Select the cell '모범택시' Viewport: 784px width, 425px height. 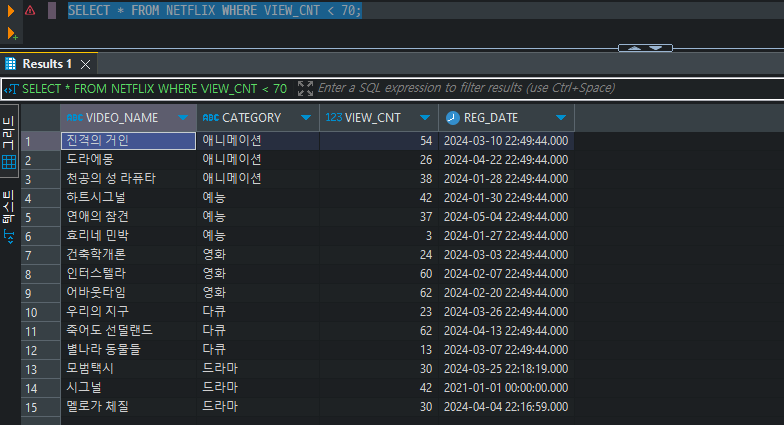point(128,369)
